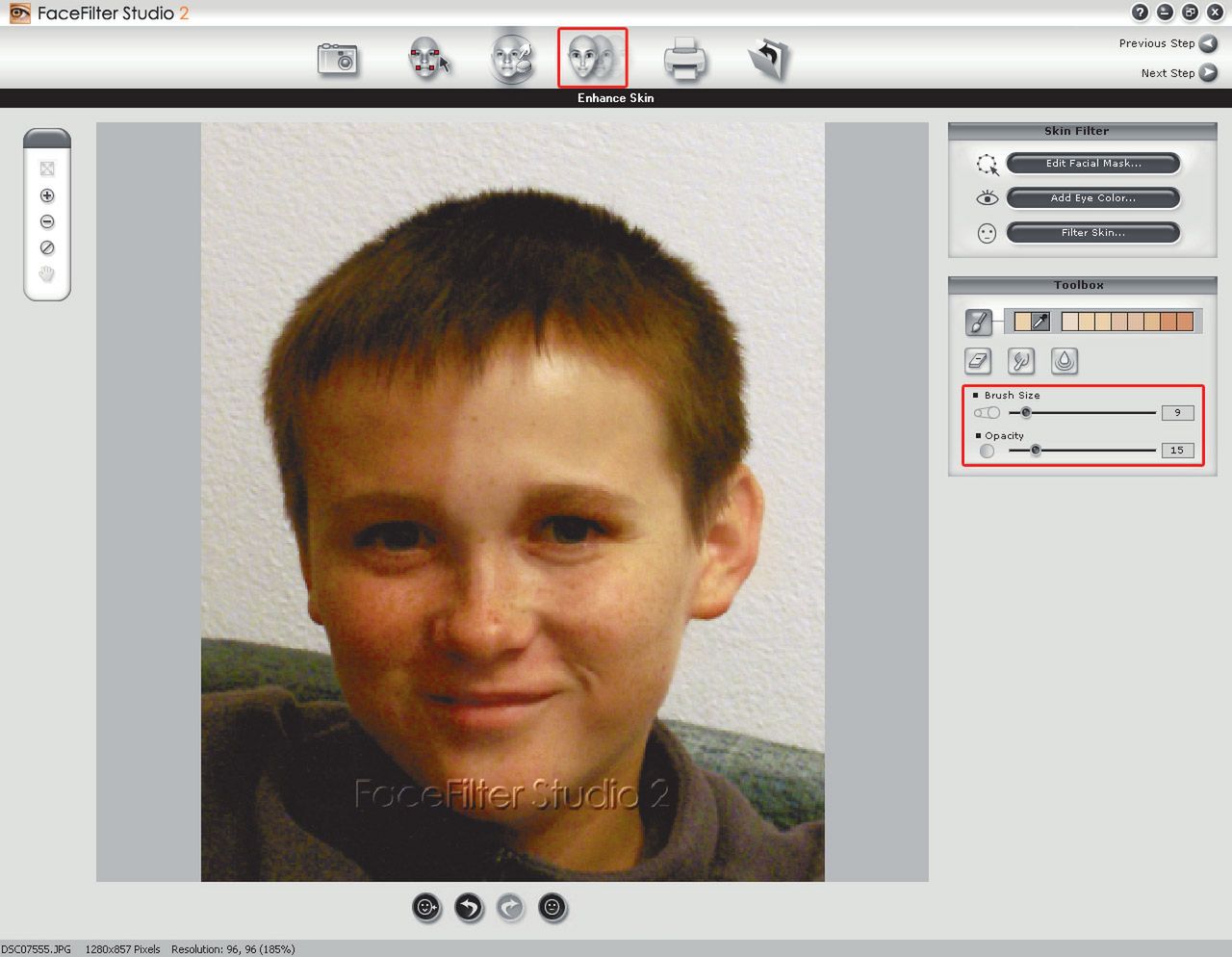Screen dimensions: 1232x957
Task: Click the Edit Facial Mask button
Action: coord(1093,164)
